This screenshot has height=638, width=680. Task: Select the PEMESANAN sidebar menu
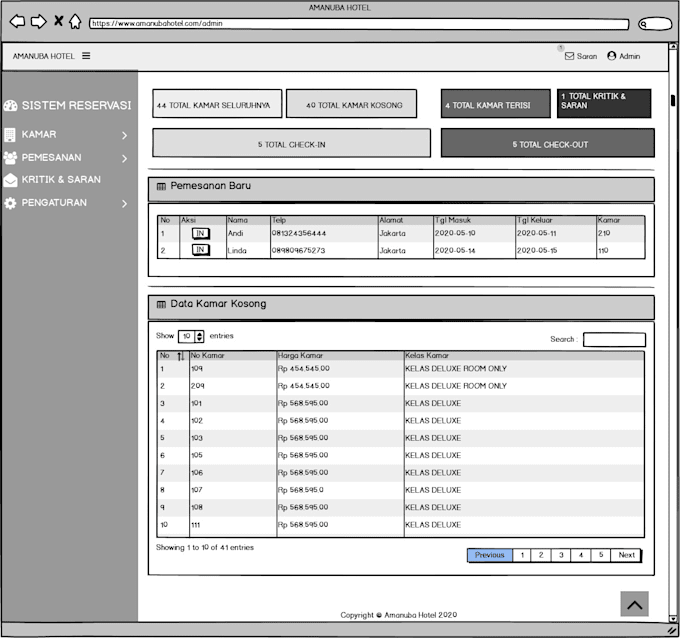click(x=52, y=157)
